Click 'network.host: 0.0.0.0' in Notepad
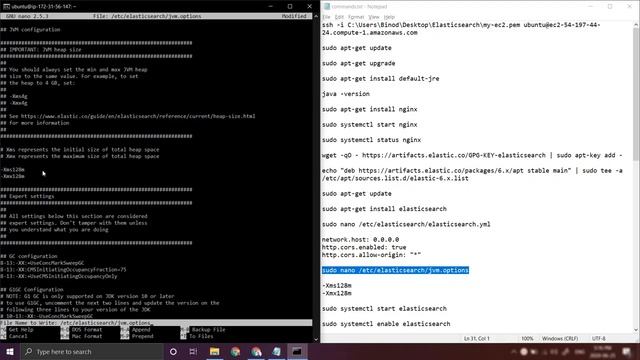The width and height of the screenshot is (640, 360). click(x=360, y=240)
